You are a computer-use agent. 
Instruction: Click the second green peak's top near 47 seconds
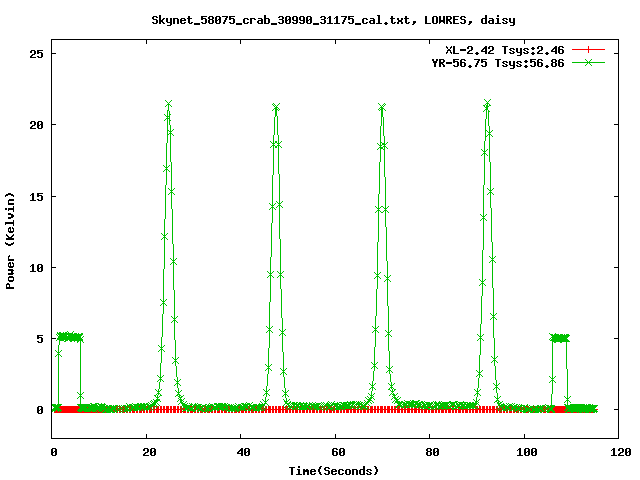coord(276,107)
